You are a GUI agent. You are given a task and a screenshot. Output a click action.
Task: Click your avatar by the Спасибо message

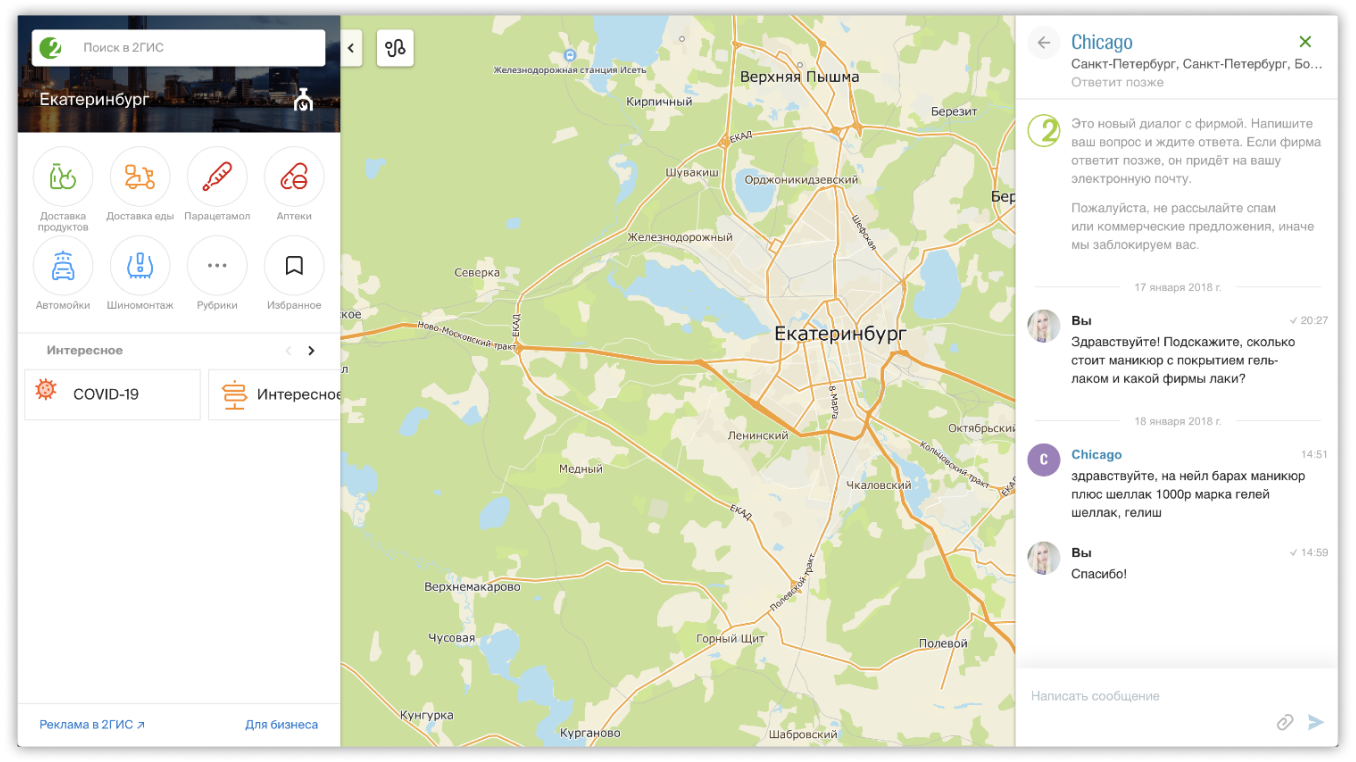click(x=1044, y=558)
